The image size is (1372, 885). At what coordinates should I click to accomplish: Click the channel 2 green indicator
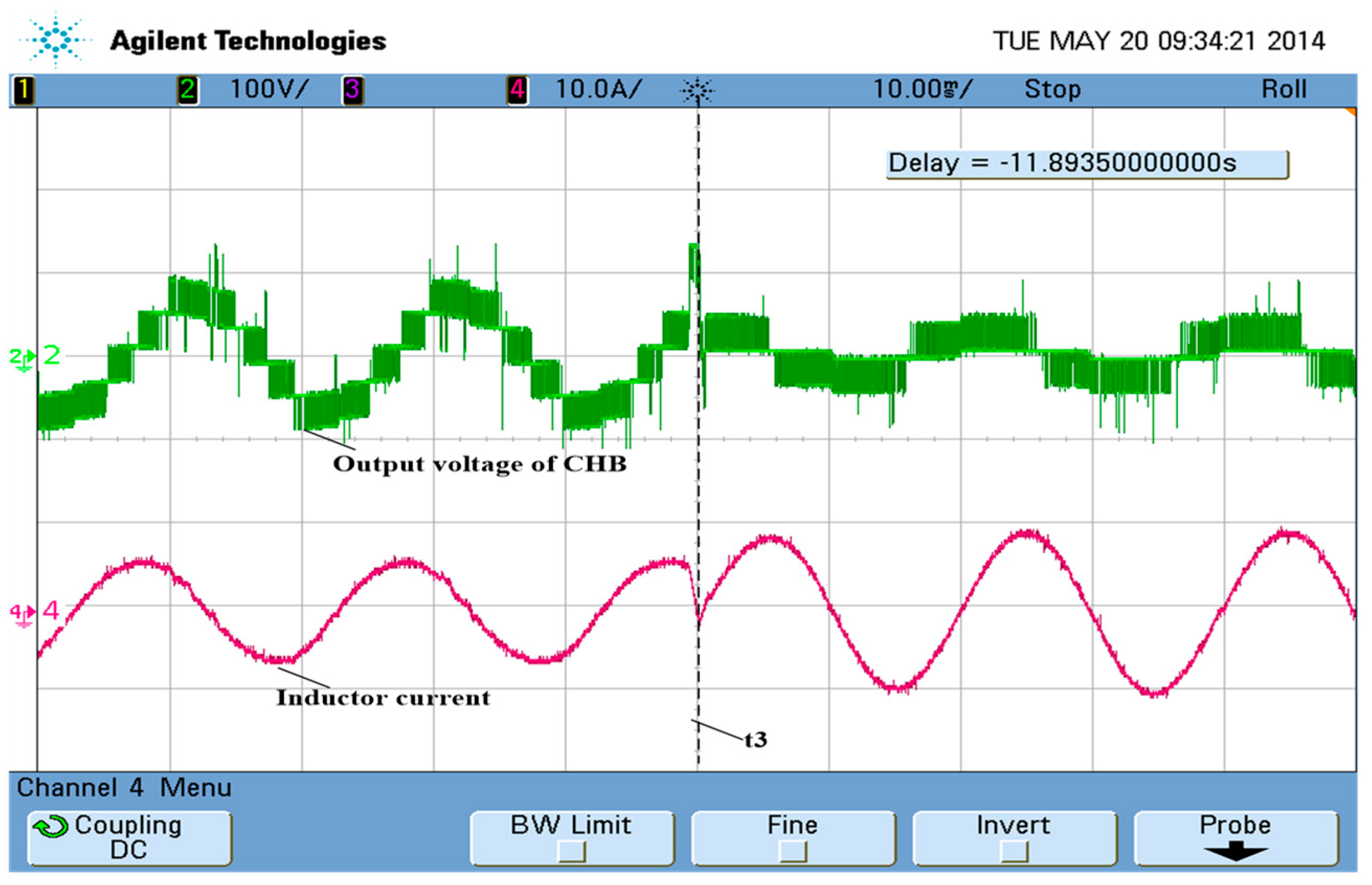click(x=187, y=91)
